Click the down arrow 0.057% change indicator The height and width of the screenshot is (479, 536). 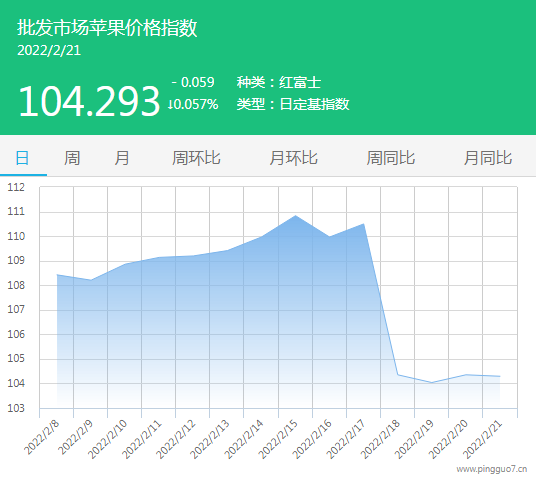(x=193, y=104)
